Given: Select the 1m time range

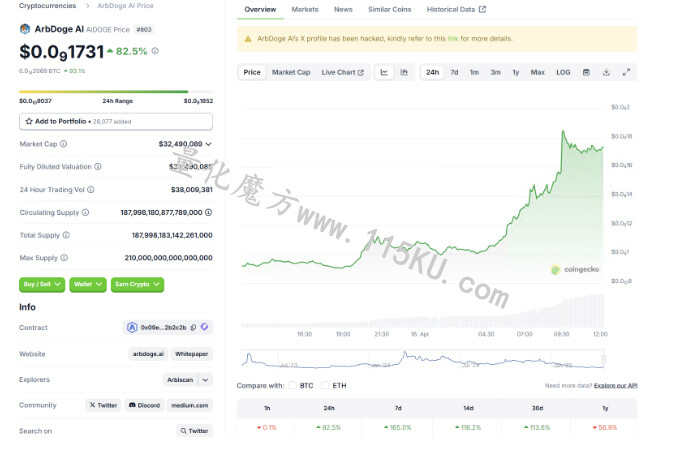Looking at the screenshot, I should [x=474, y=72].
